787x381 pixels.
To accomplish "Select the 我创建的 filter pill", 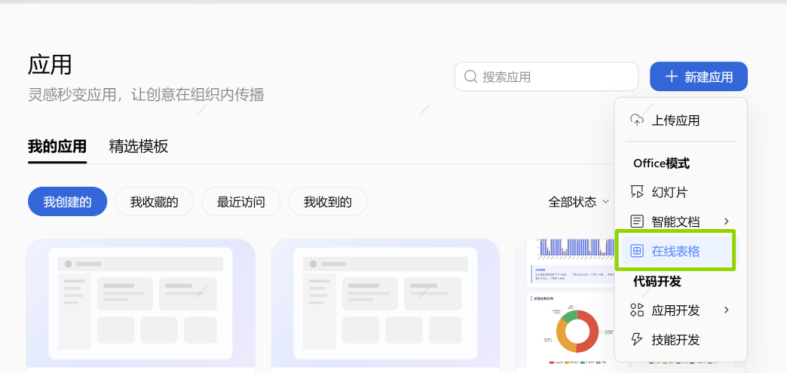I will click(67, 202).
